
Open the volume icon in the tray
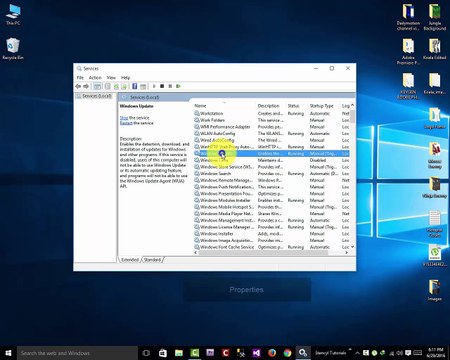click(x=399, y=353)
